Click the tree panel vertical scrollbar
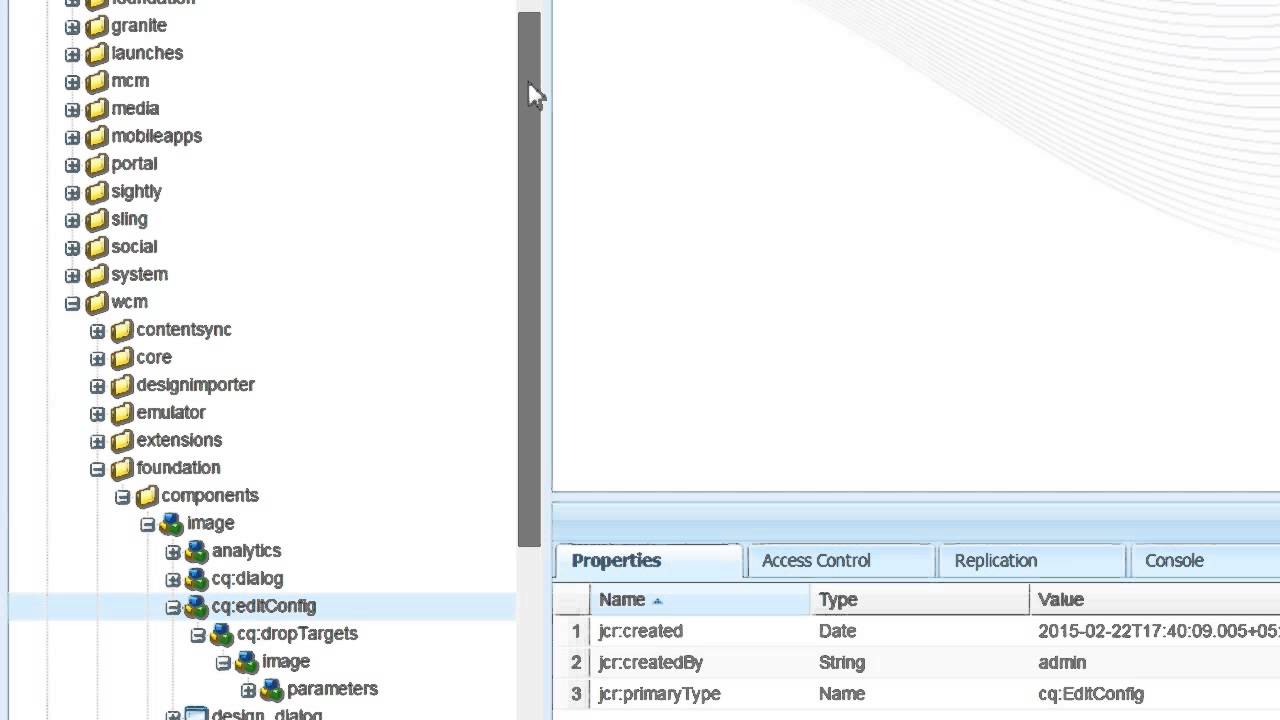1280x720 pixels. 529,280
